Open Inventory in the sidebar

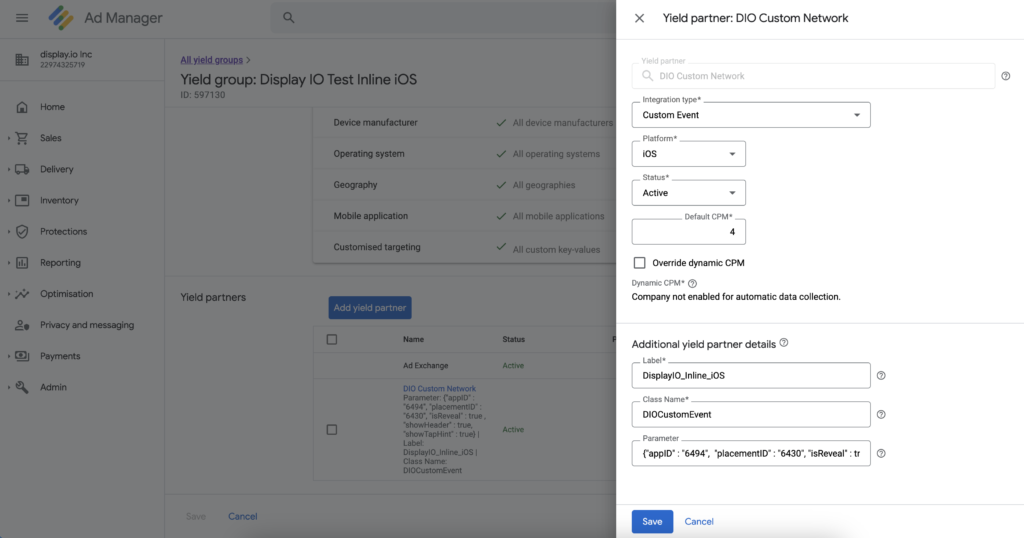(59, 200)
